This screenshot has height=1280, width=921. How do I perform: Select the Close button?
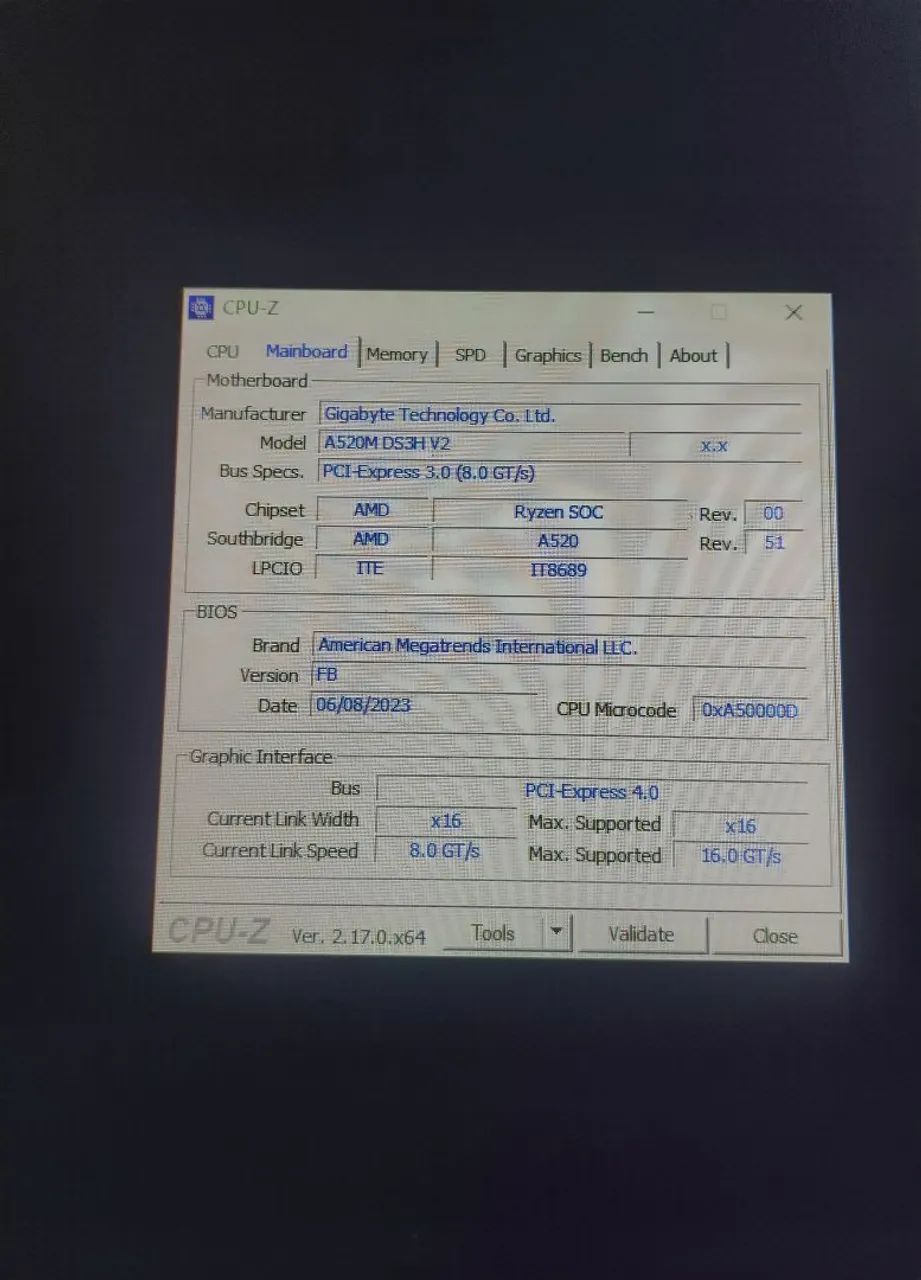[x=774, y=936]
